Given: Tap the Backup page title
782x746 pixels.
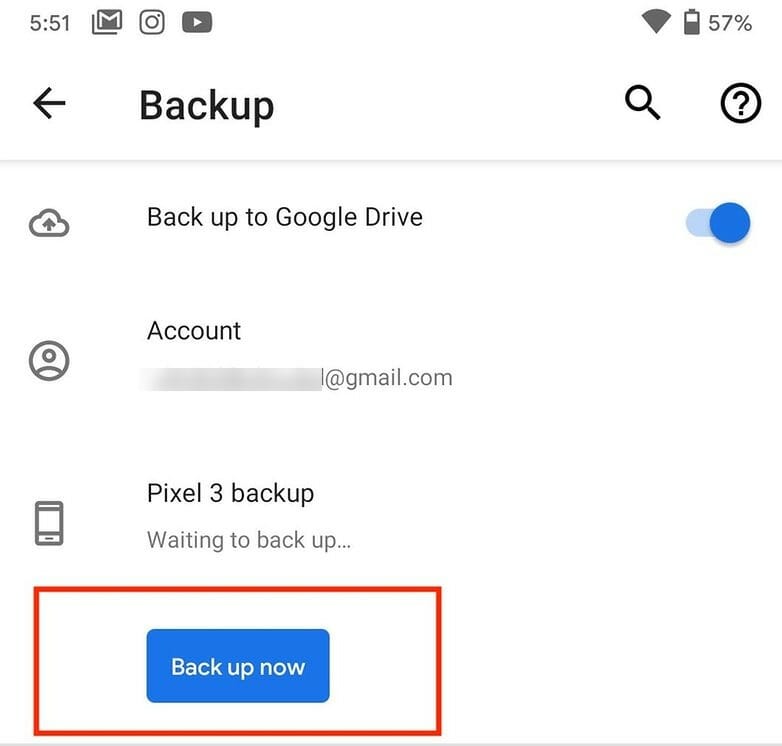Looking at the screenshot, I should pos(206,106).
